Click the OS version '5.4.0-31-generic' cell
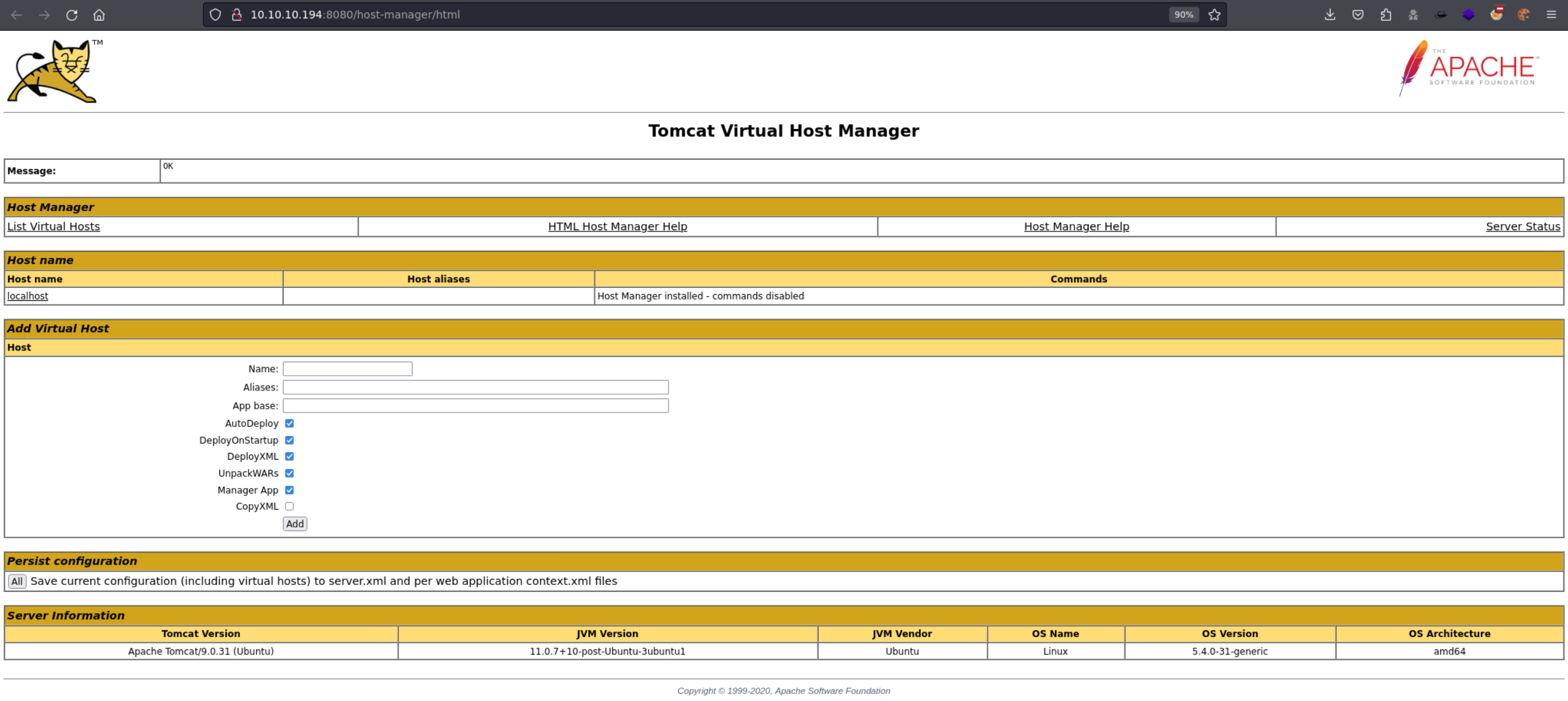Image resolution: width=1568 pixels, height=701 pixels. click(1230, 651)
